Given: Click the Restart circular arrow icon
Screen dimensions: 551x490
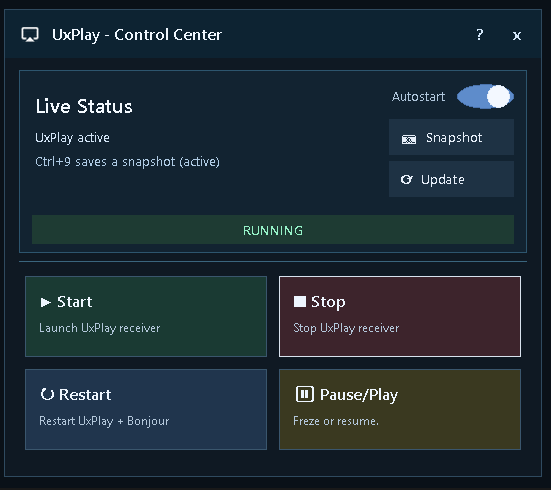Looking at the screenshot, I should [47, 394].
